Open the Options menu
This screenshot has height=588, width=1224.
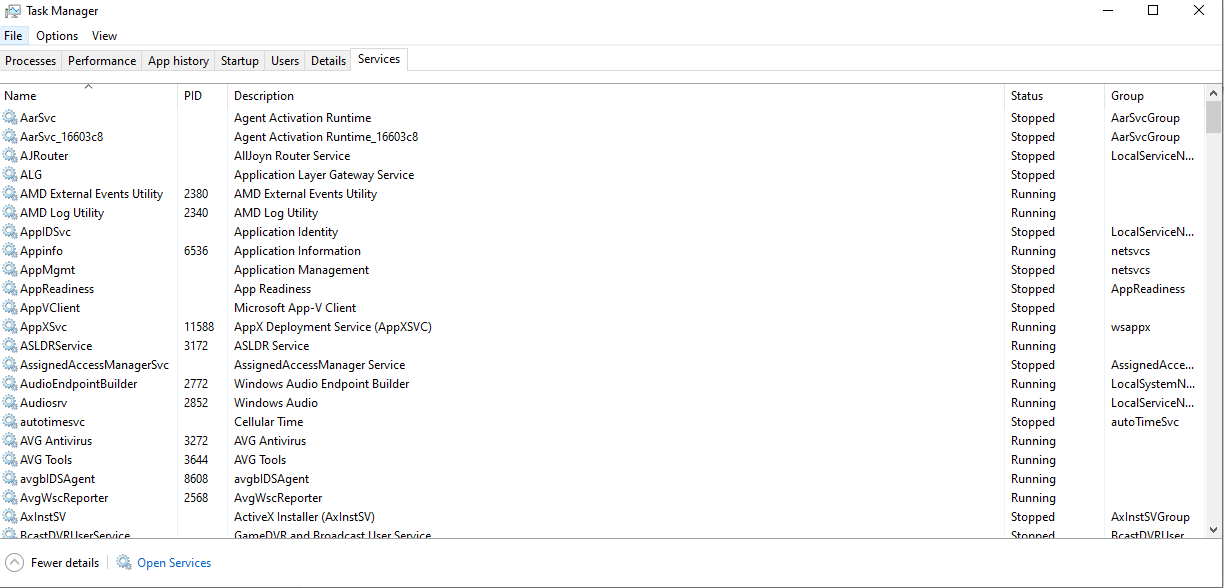coord(57,36)
